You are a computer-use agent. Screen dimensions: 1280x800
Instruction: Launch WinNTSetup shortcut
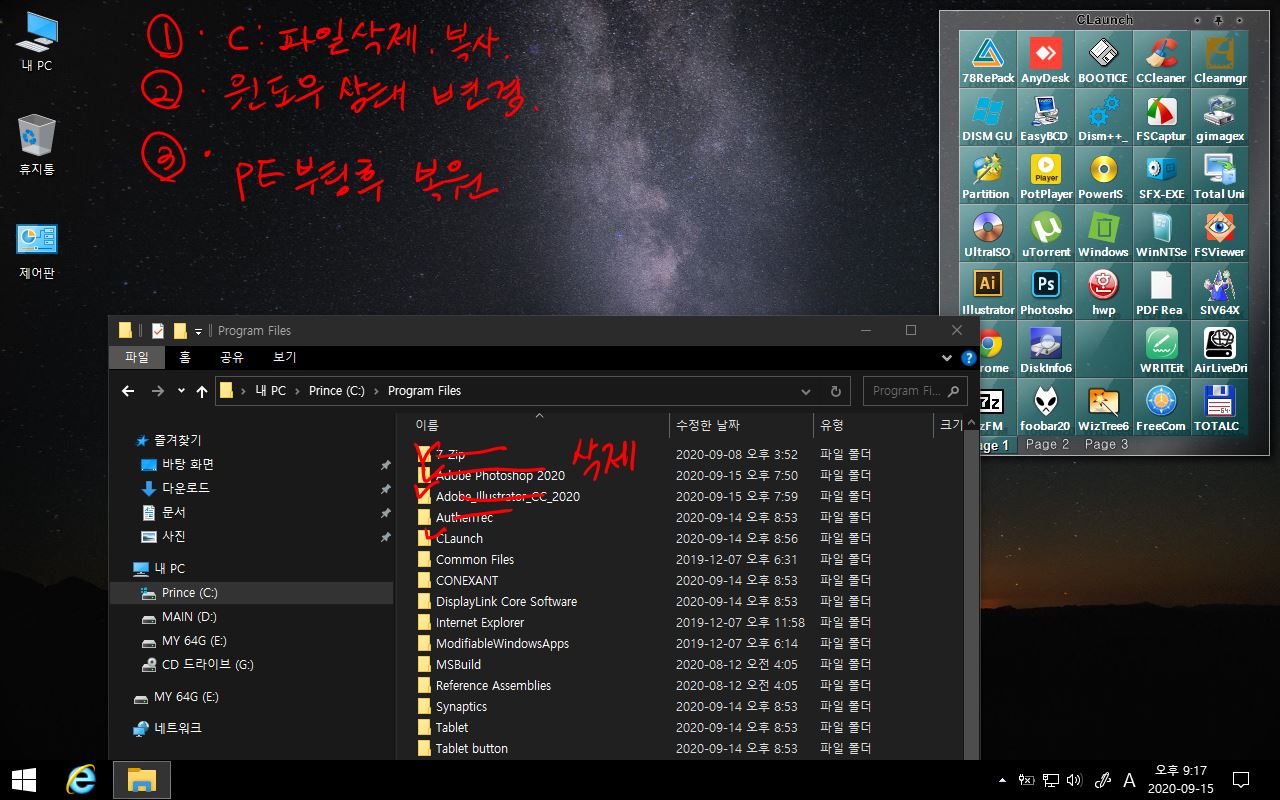(1162, 233)
